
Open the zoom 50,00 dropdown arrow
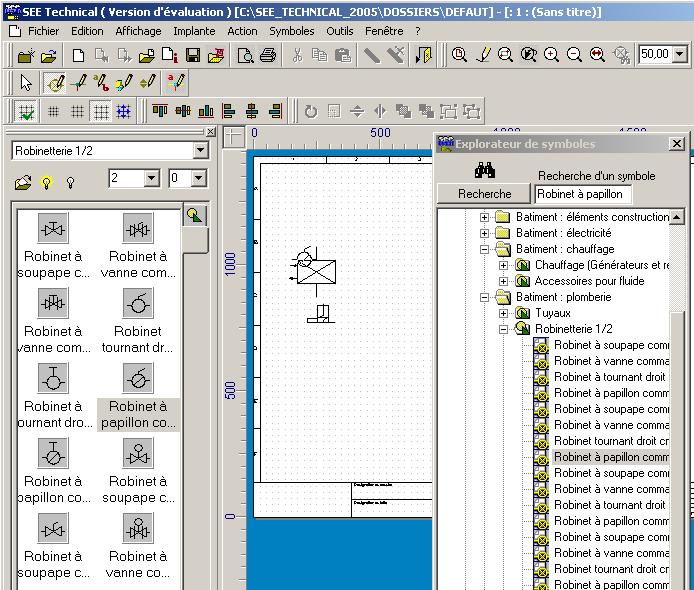pyautogui.click(x=680, y=54)
